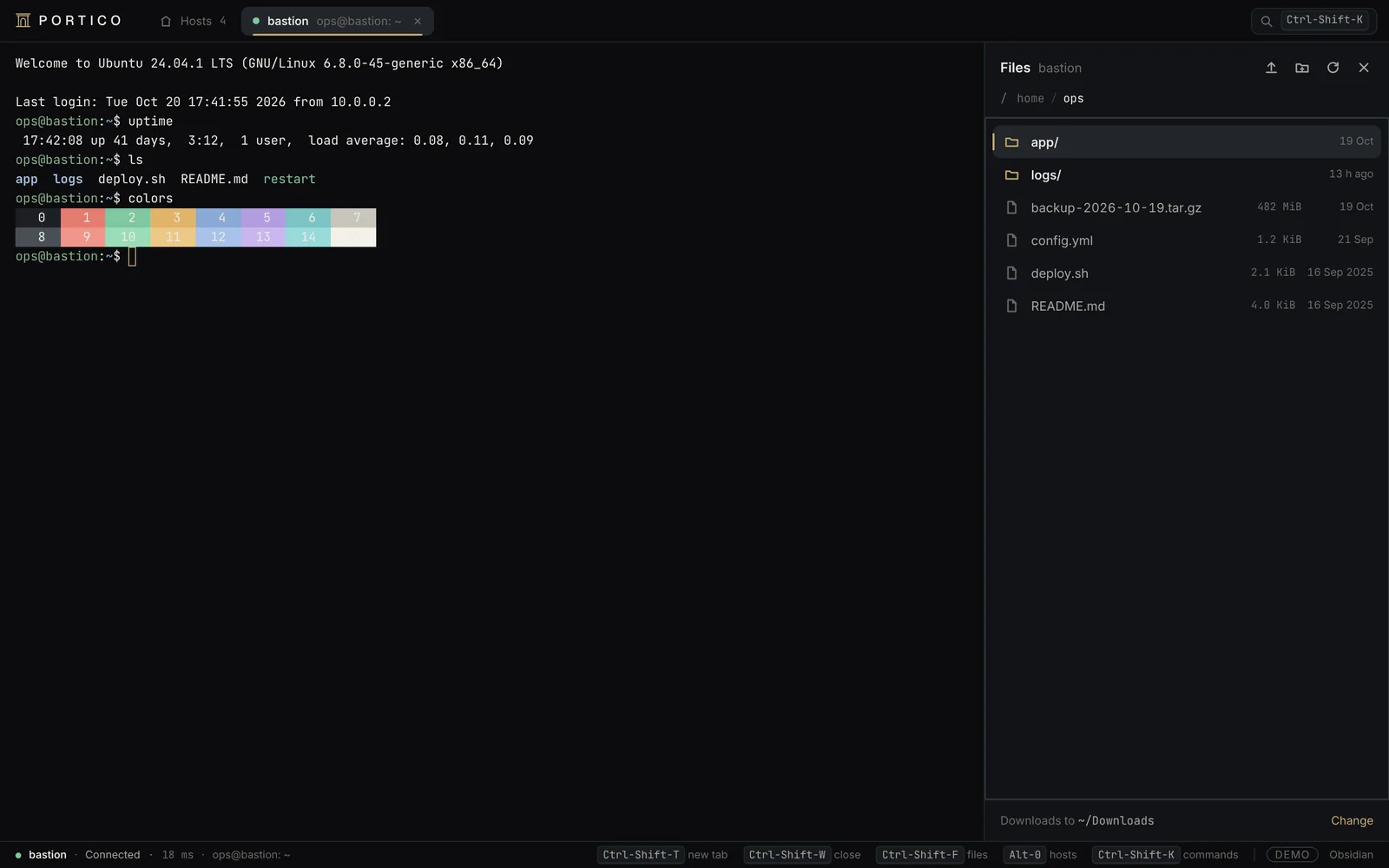Select the bastion session tab
The image size is (1389, 868).
[x=337, y=21]
